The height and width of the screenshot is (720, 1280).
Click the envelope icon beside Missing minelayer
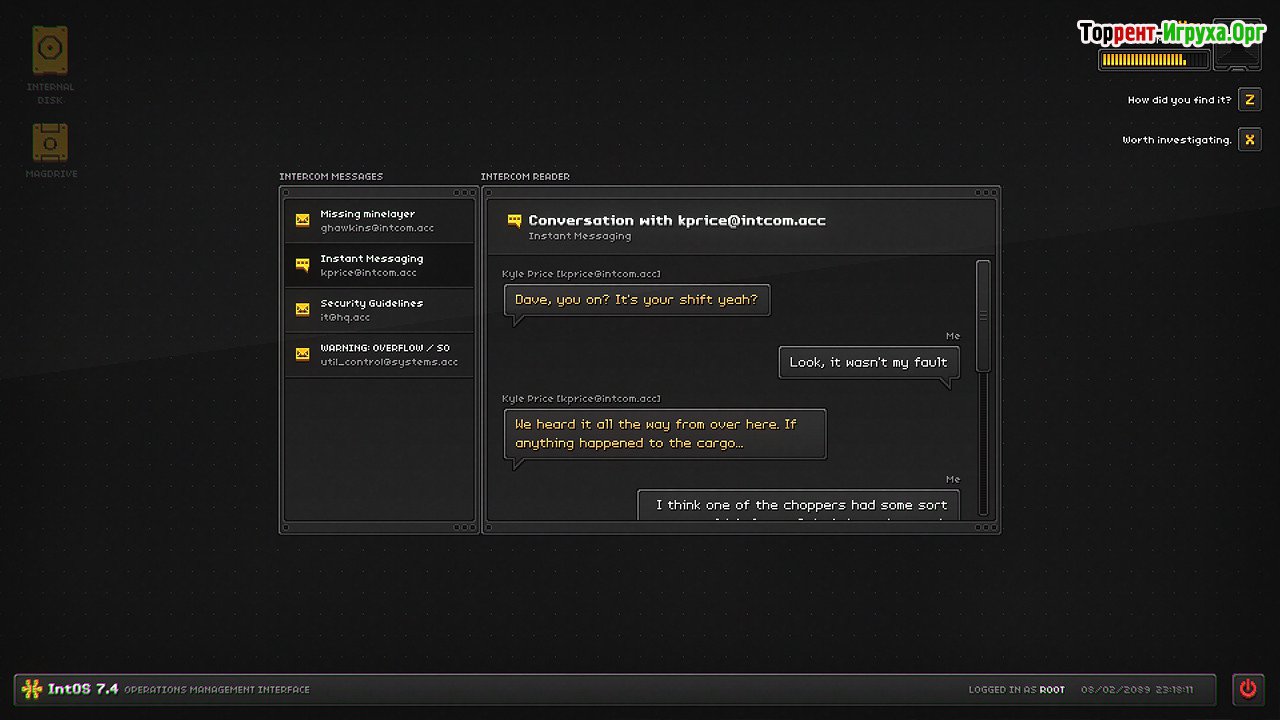coord(302,220)
